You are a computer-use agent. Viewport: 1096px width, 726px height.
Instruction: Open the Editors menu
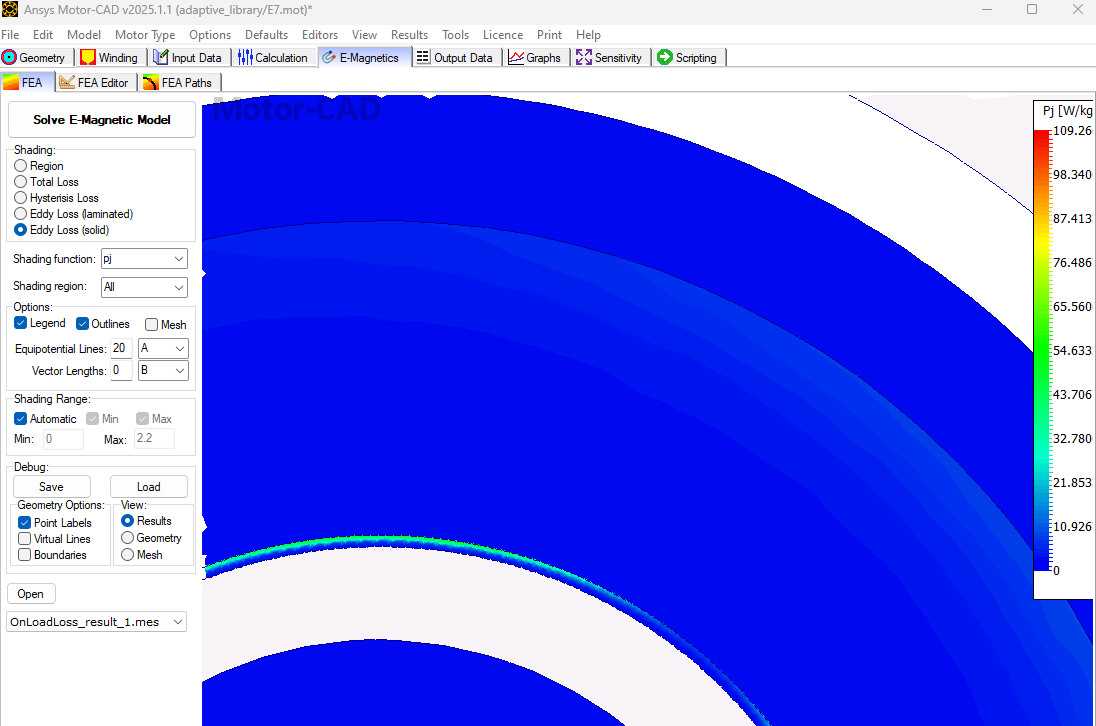pos(319,34)
